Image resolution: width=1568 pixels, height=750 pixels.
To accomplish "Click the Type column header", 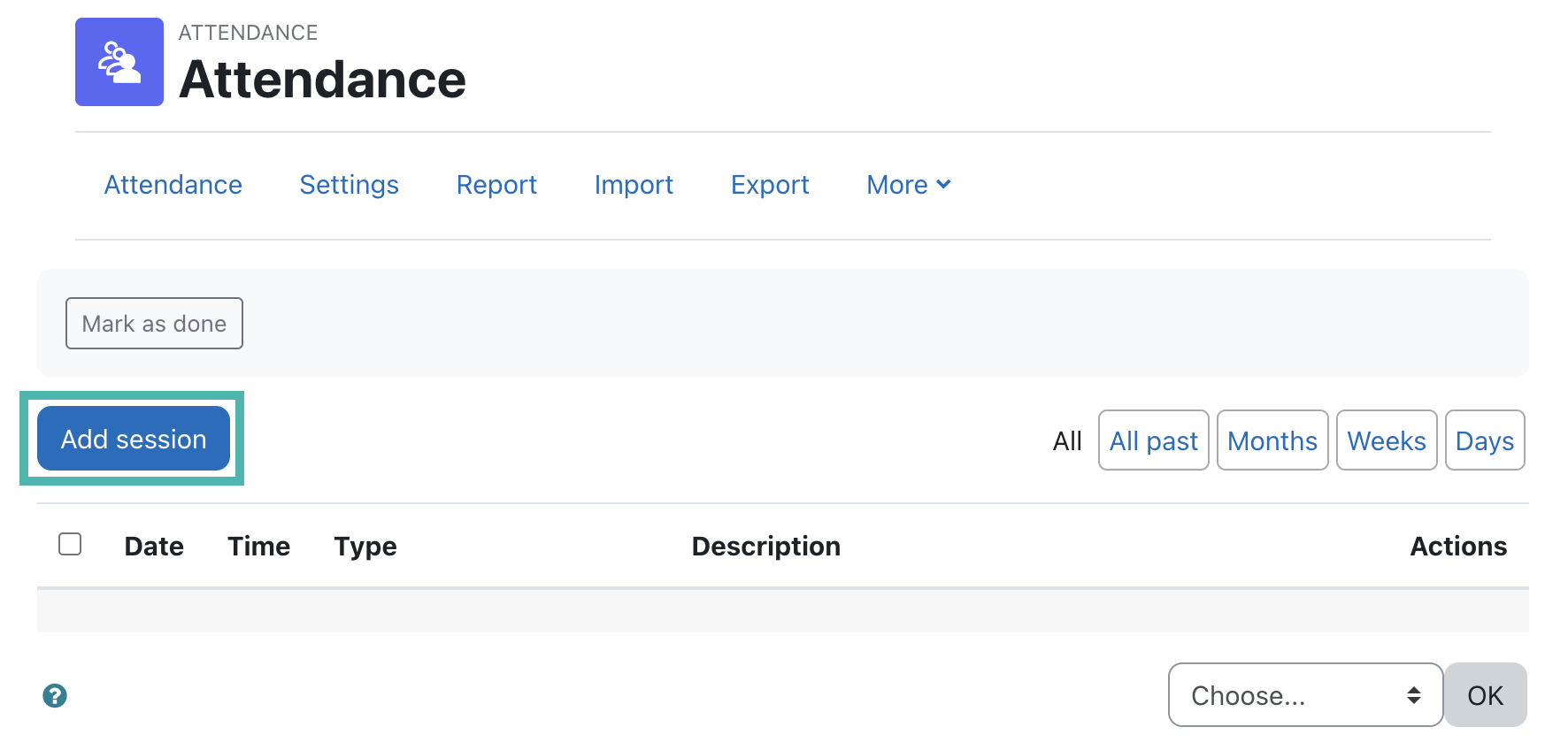I will 365,547.
